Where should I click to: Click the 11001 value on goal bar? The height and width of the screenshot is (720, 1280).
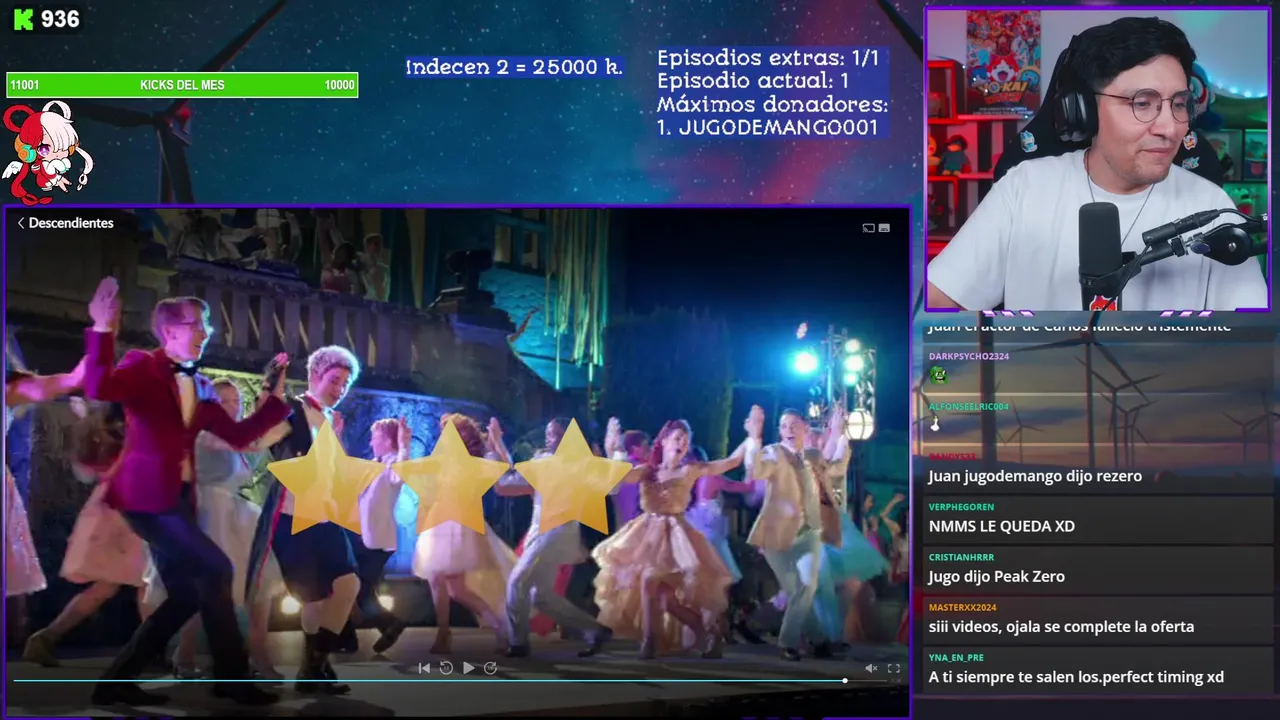[x=25, y=85]
